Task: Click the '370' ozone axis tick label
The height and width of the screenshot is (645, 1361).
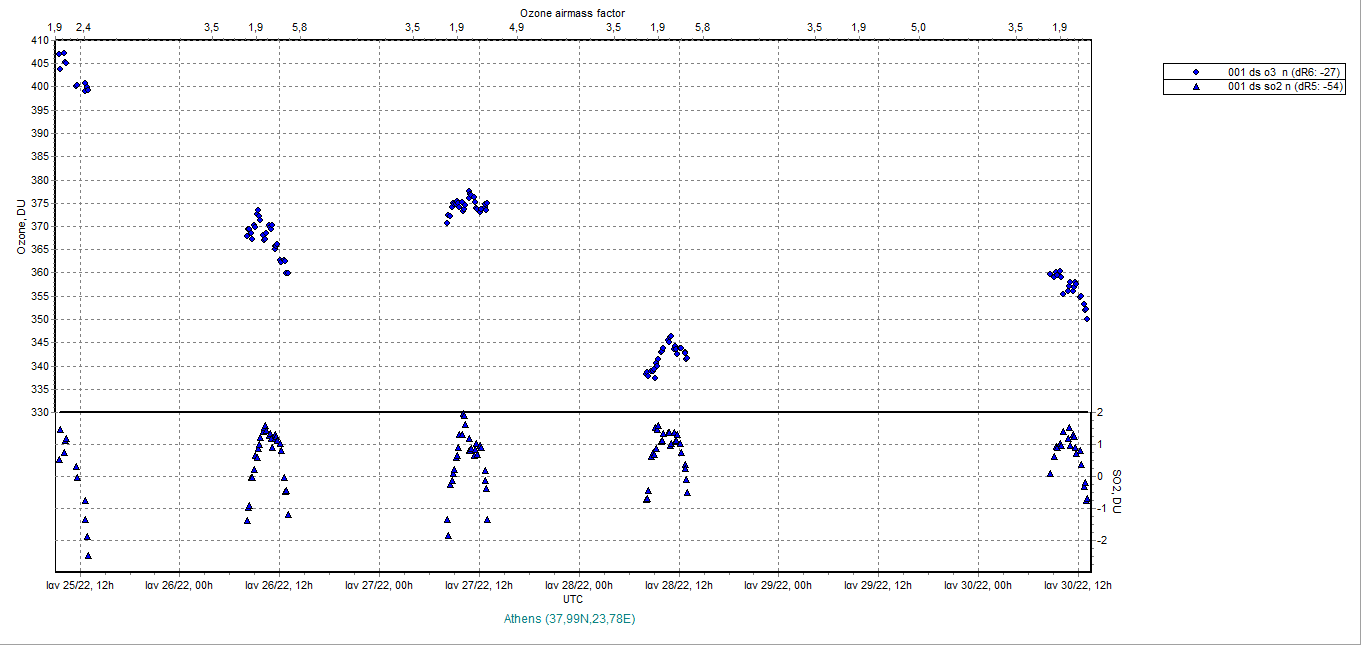Action: [x=40, y=226]
